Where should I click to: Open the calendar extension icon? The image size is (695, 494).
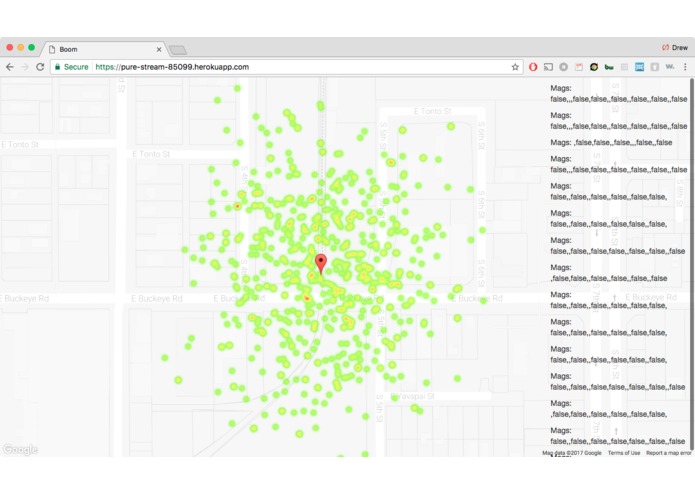pos(578,67)
